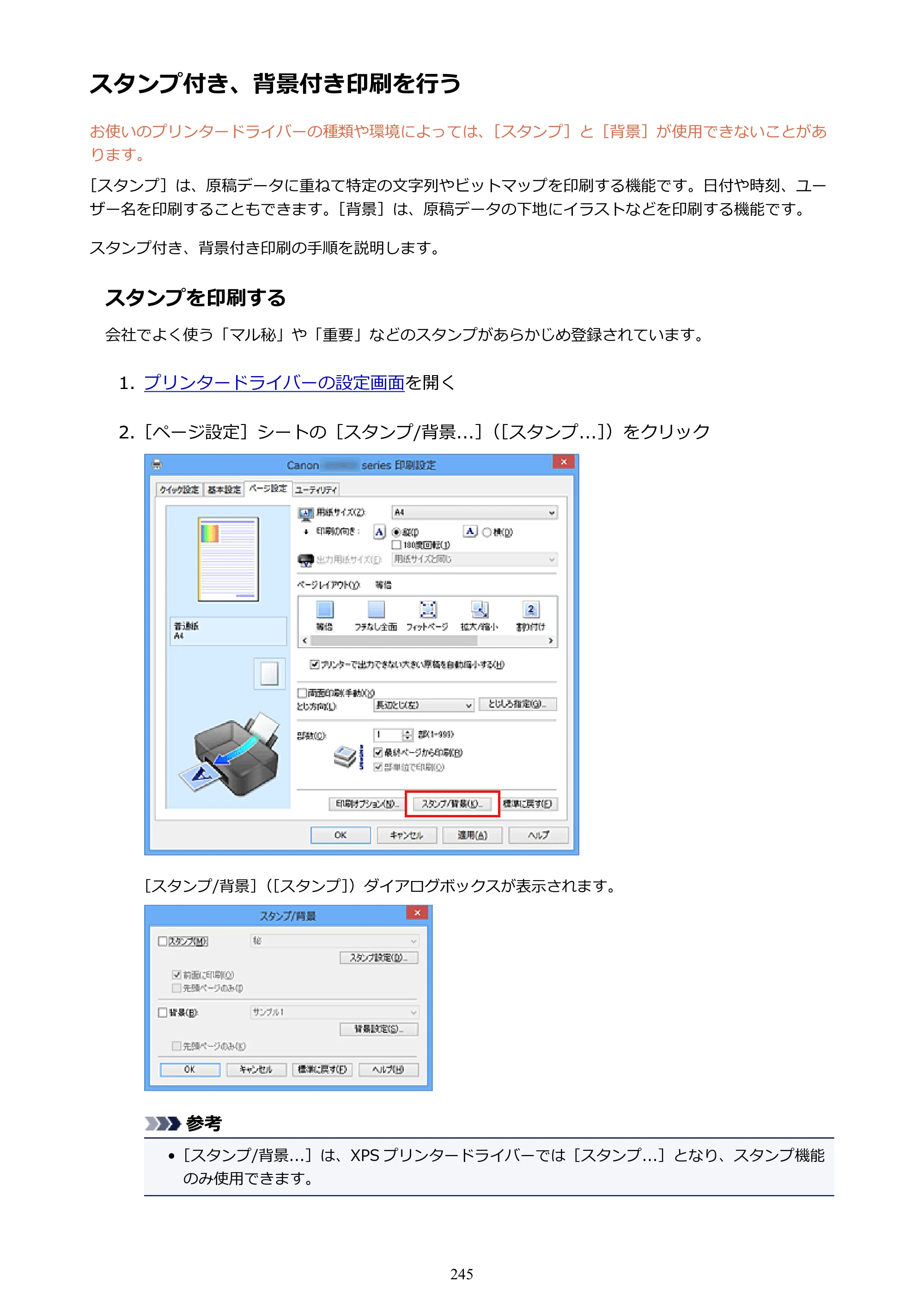The width and height of the screenshot is (924, 1307).
Task: Toggle auto-reduce large documents checkbox
Action: pyautogui.click(x=314, y=664)
